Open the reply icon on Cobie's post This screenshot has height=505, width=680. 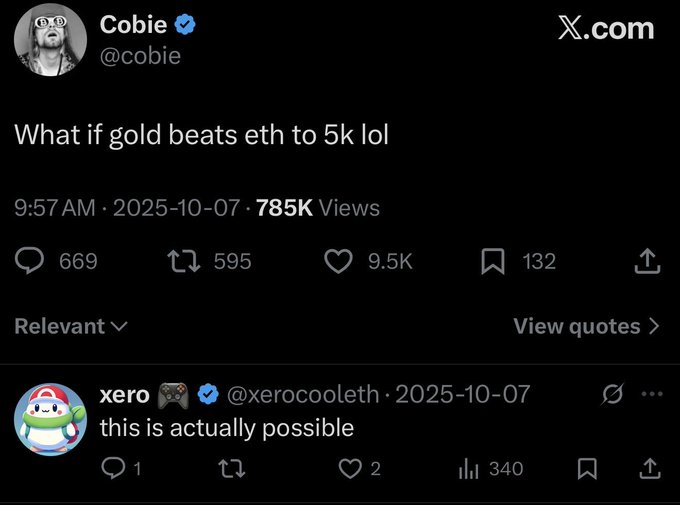click(x=30, y=261)
